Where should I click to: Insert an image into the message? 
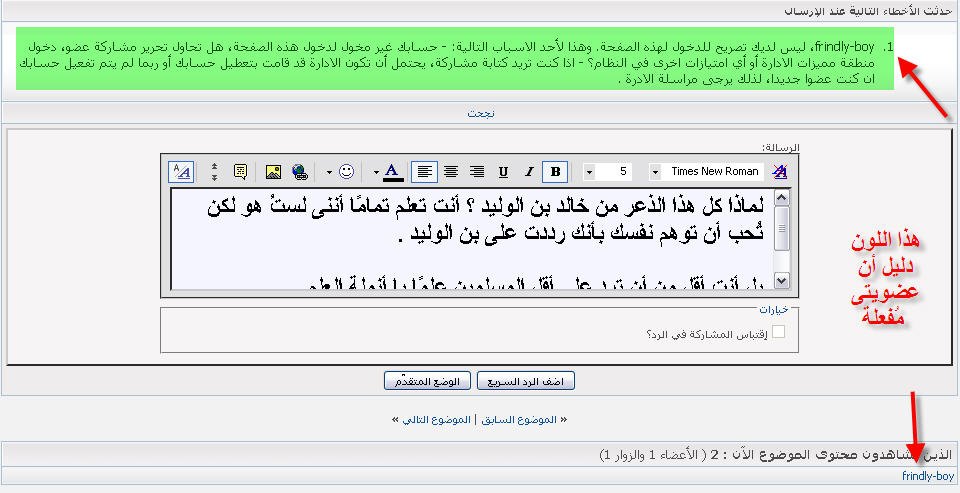pyautogui.click(x=273, y=172)
